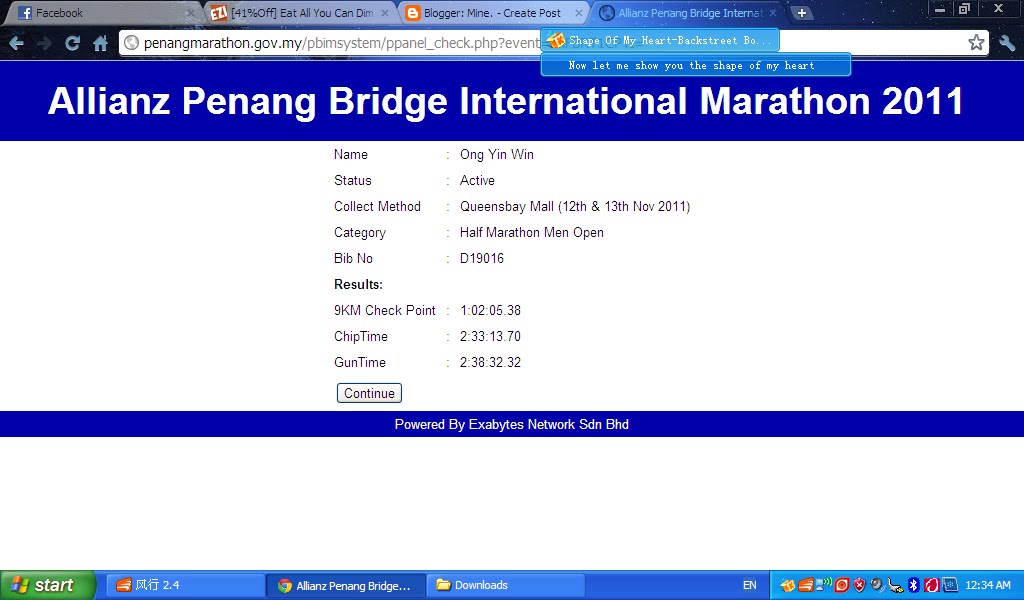Click the "ChipTime" label
Viewport: 1024px width, 600px height.
[x=360, y=337]
